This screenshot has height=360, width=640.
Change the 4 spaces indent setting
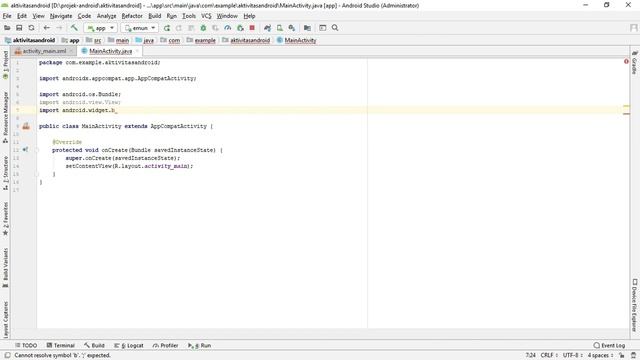pyautogui.click(x=600, y=356)
